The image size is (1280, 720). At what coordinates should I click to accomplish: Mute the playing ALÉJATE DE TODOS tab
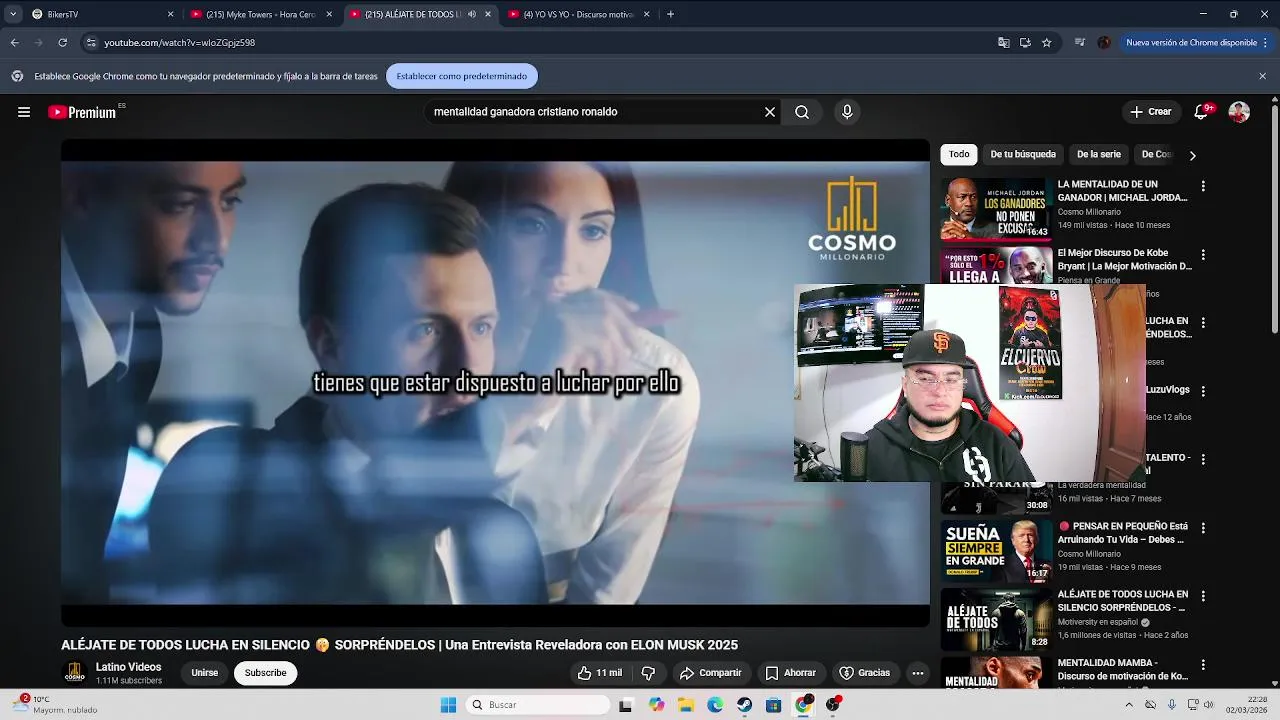click(x=472, y=14)
